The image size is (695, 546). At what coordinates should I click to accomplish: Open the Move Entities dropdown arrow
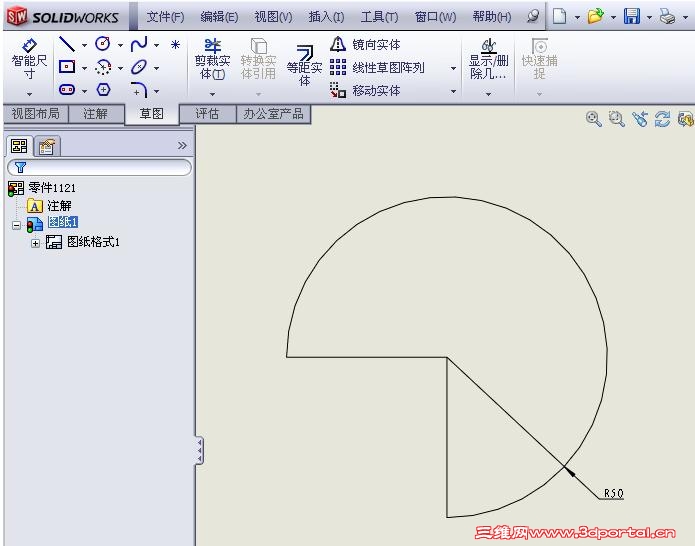pos(453,91)
